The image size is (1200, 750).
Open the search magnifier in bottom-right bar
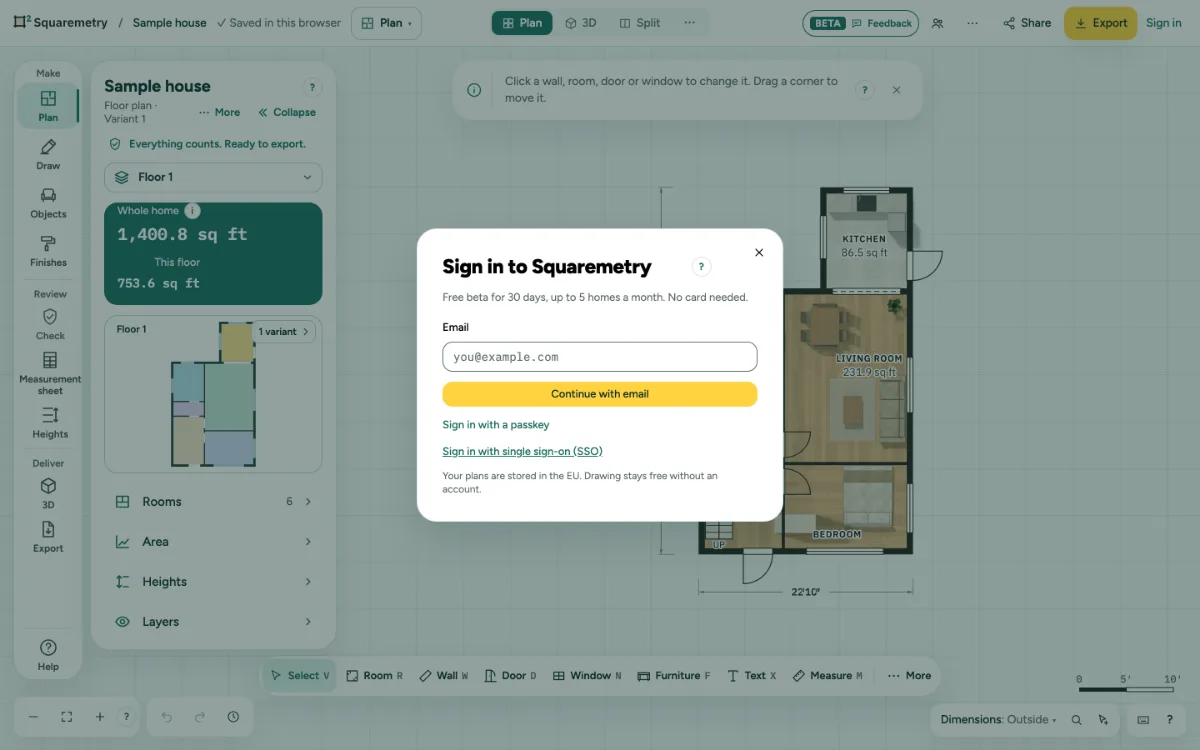point(1077,720)
